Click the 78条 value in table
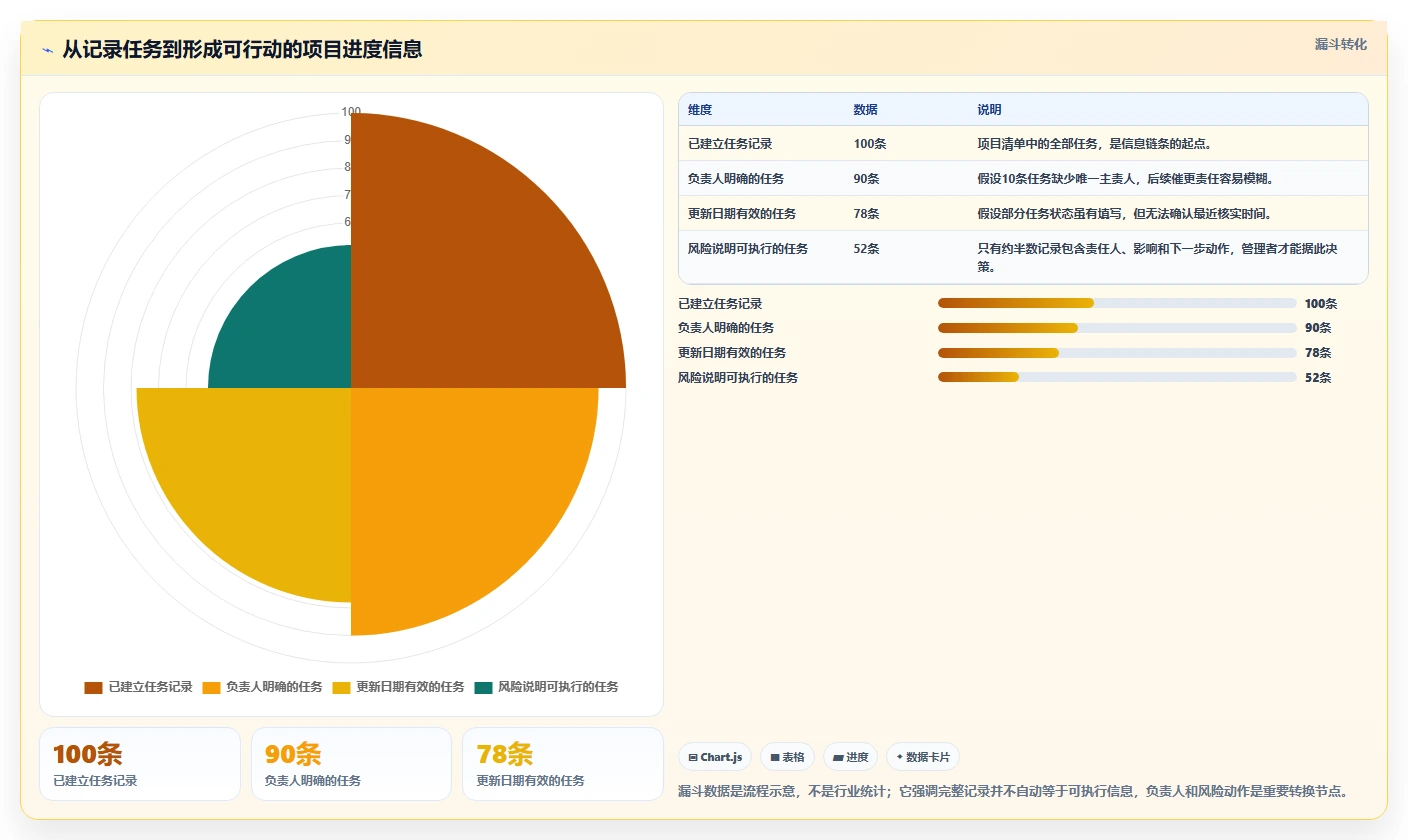The image size is (1408, 840). click(867, 214)
